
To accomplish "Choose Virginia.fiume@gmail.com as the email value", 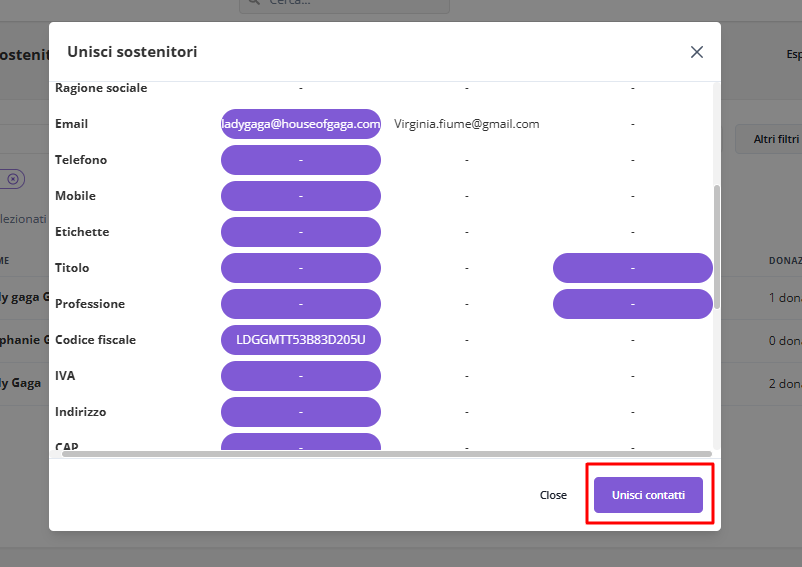I will (x=466, y=124).
